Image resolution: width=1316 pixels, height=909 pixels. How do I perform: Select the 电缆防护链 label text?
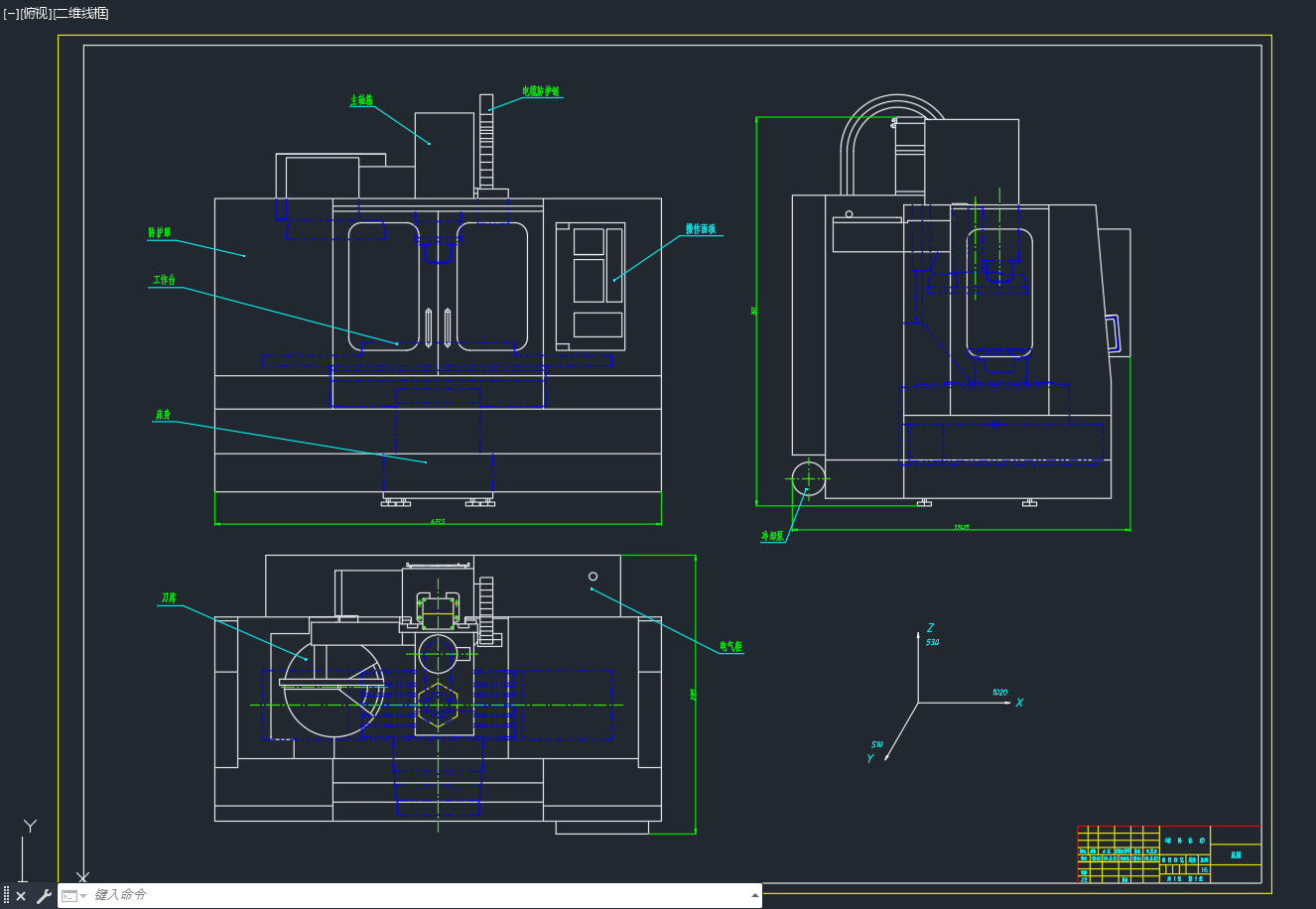(x=541, y=91)
